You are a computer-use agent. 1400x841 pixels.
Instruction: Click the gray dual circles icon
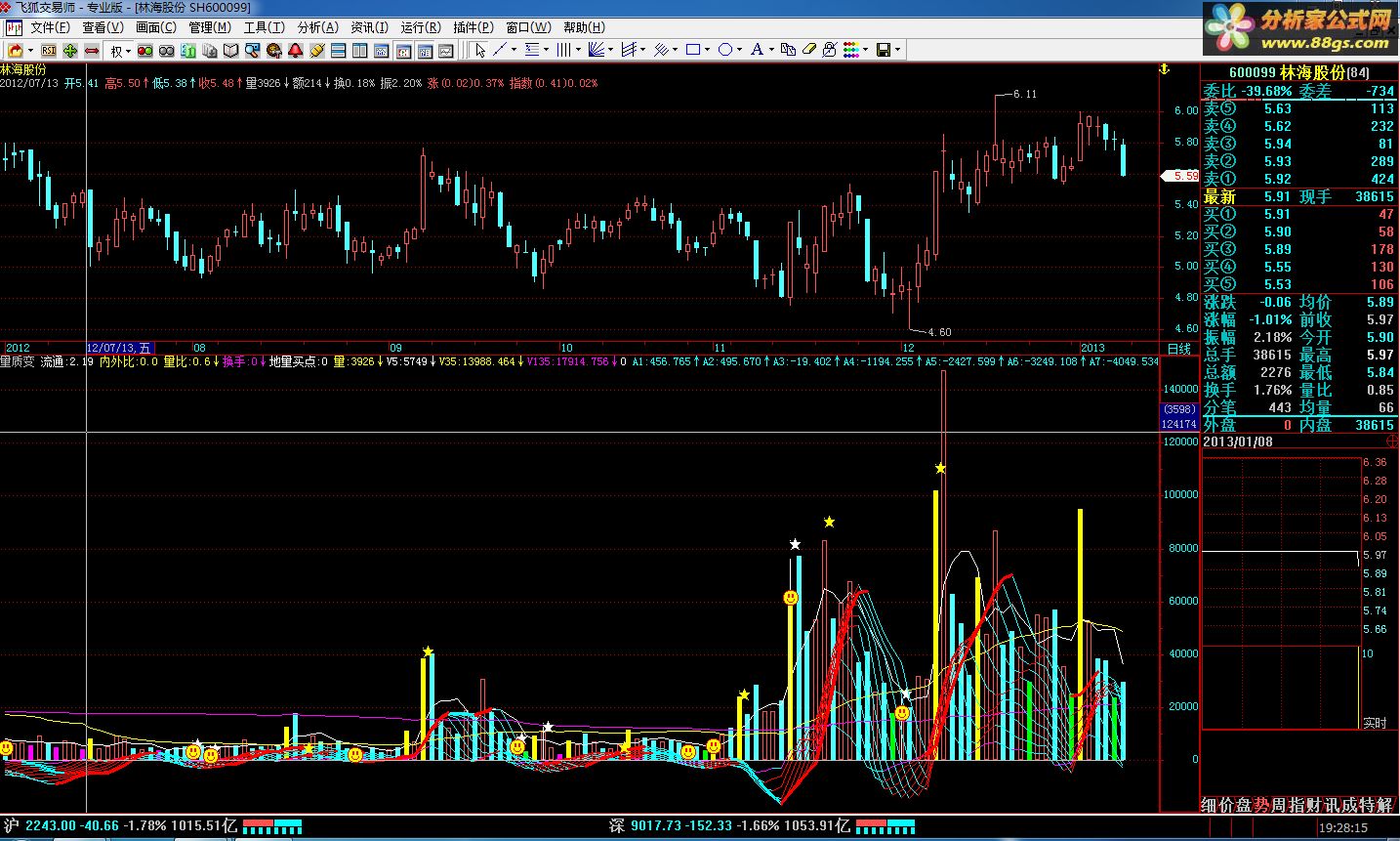(x=168, y=50)
